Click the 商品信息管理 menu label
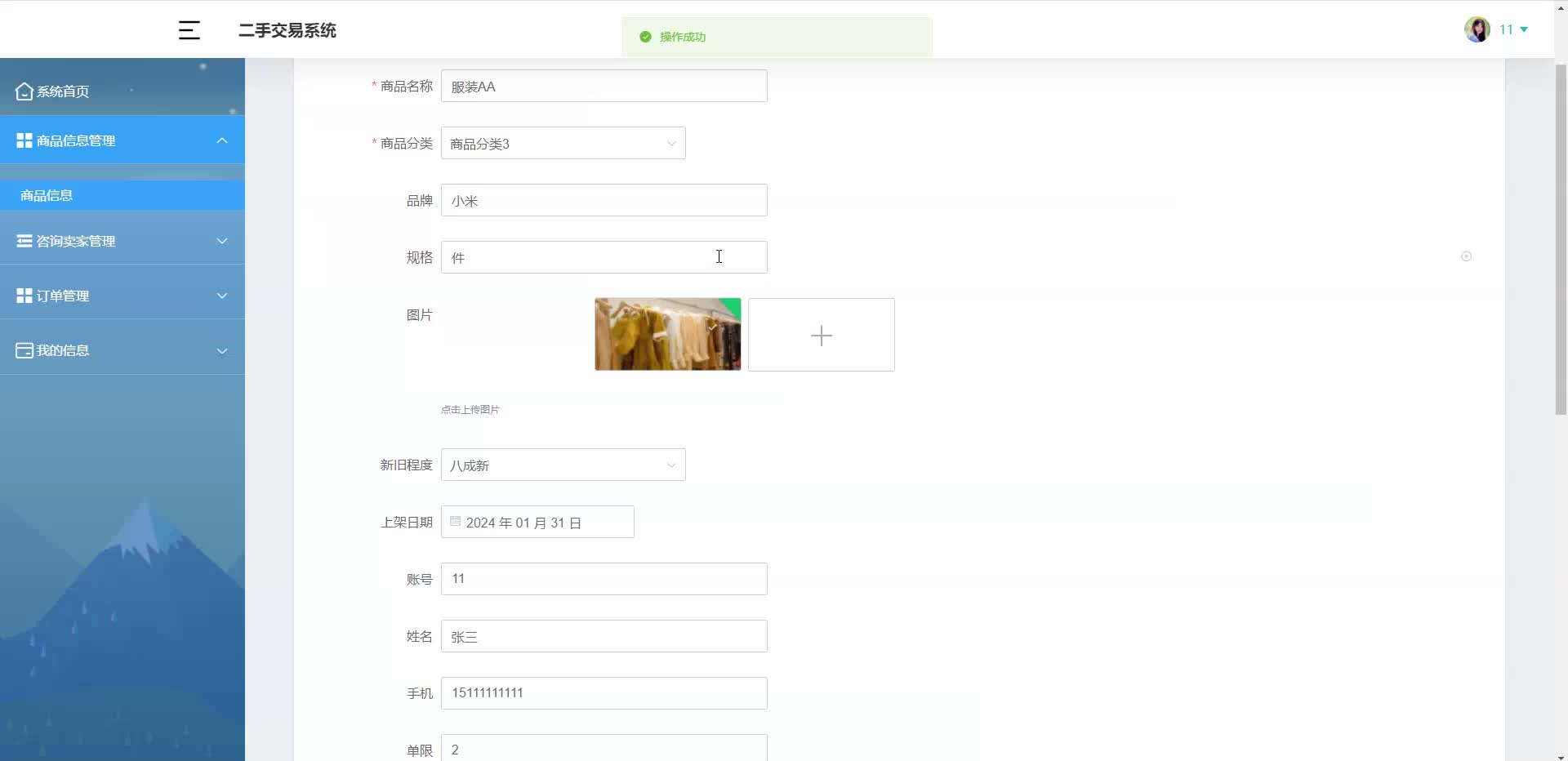 (76, 140)
